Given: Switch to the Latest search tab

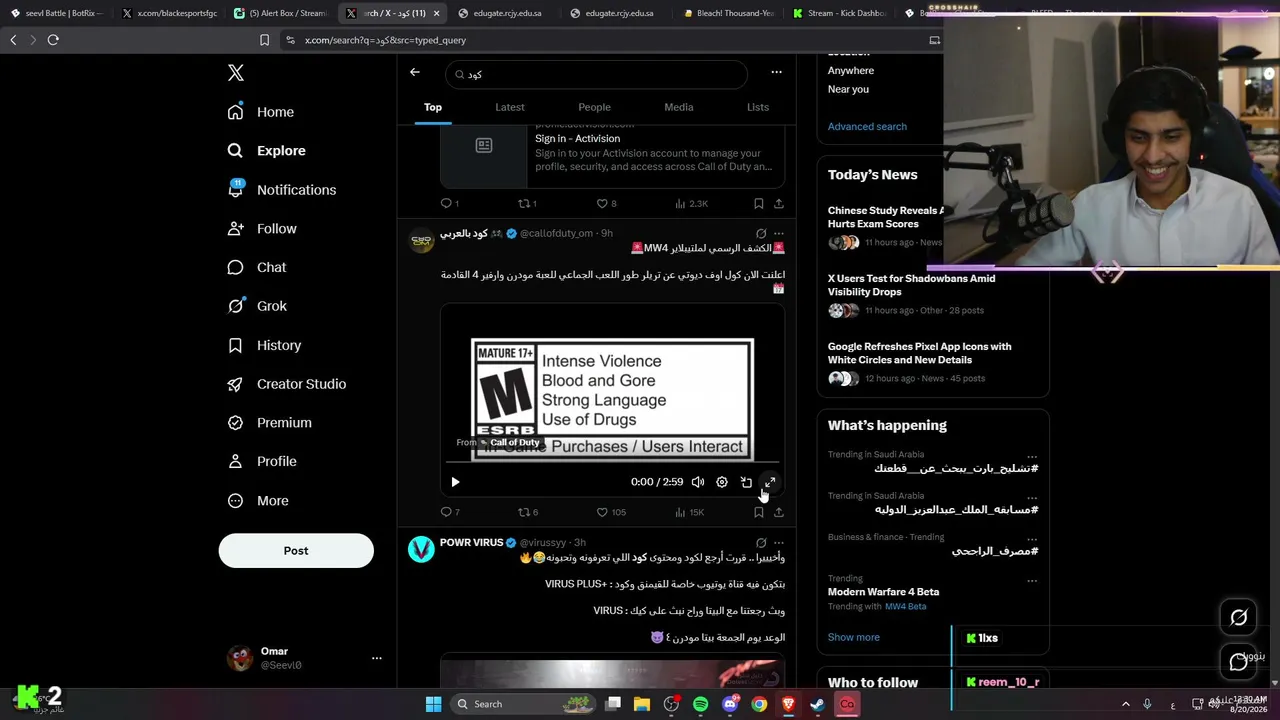Looking at the screenshot, I should (x=510, y=107).
